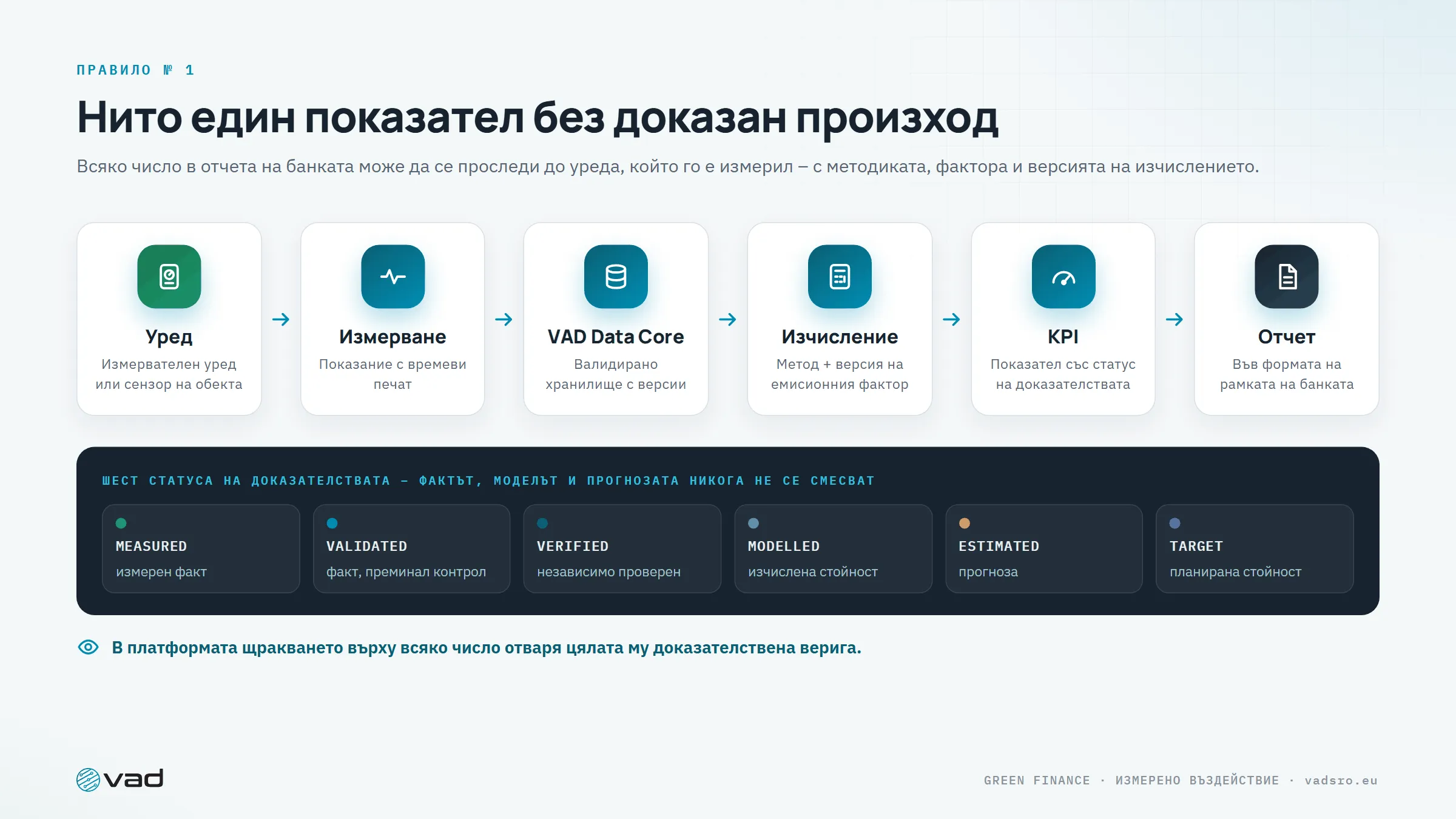Viewport: 1456px width, 819px height.
Task: Click the Измерване card title
Action: (393, 337)
